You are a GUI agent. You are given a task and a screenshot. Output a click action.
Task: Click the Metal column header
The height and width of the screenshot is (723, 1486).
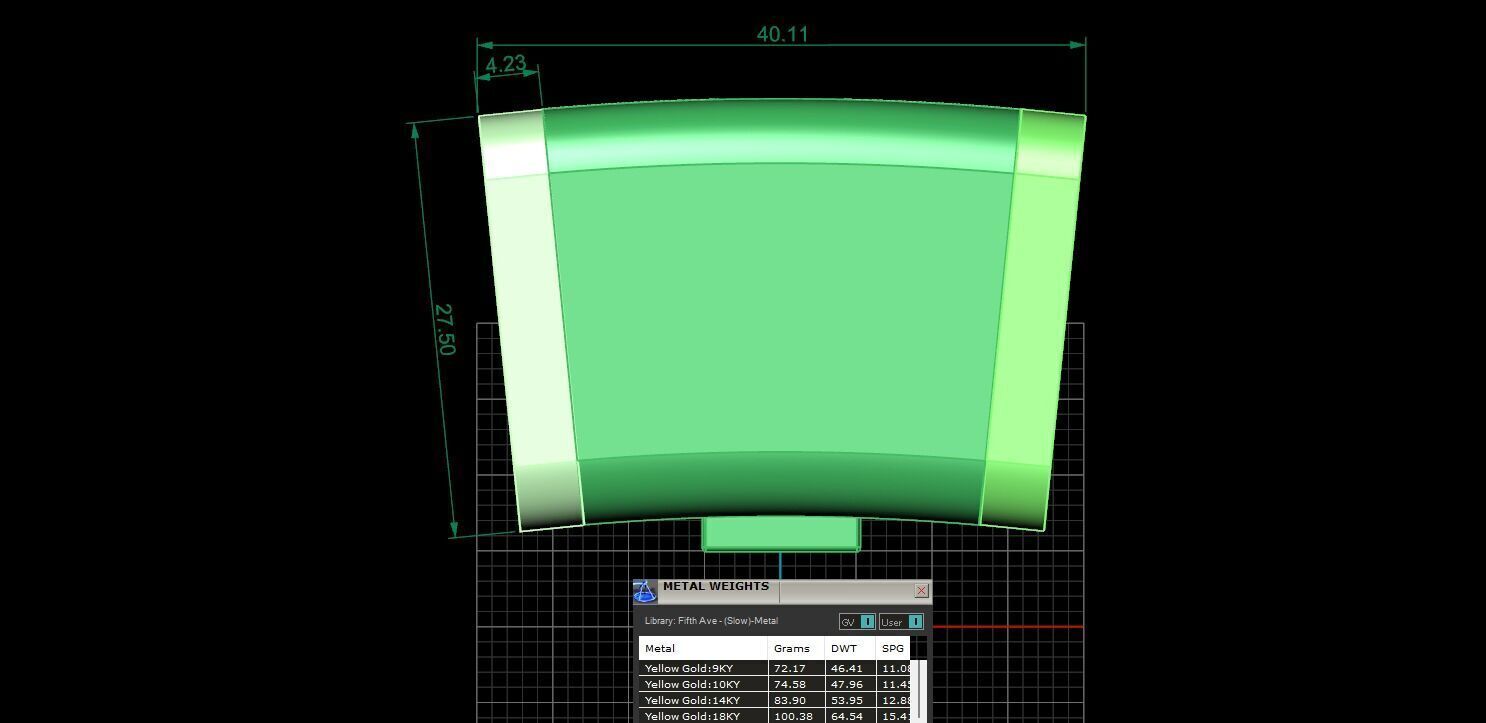(703, 648)
